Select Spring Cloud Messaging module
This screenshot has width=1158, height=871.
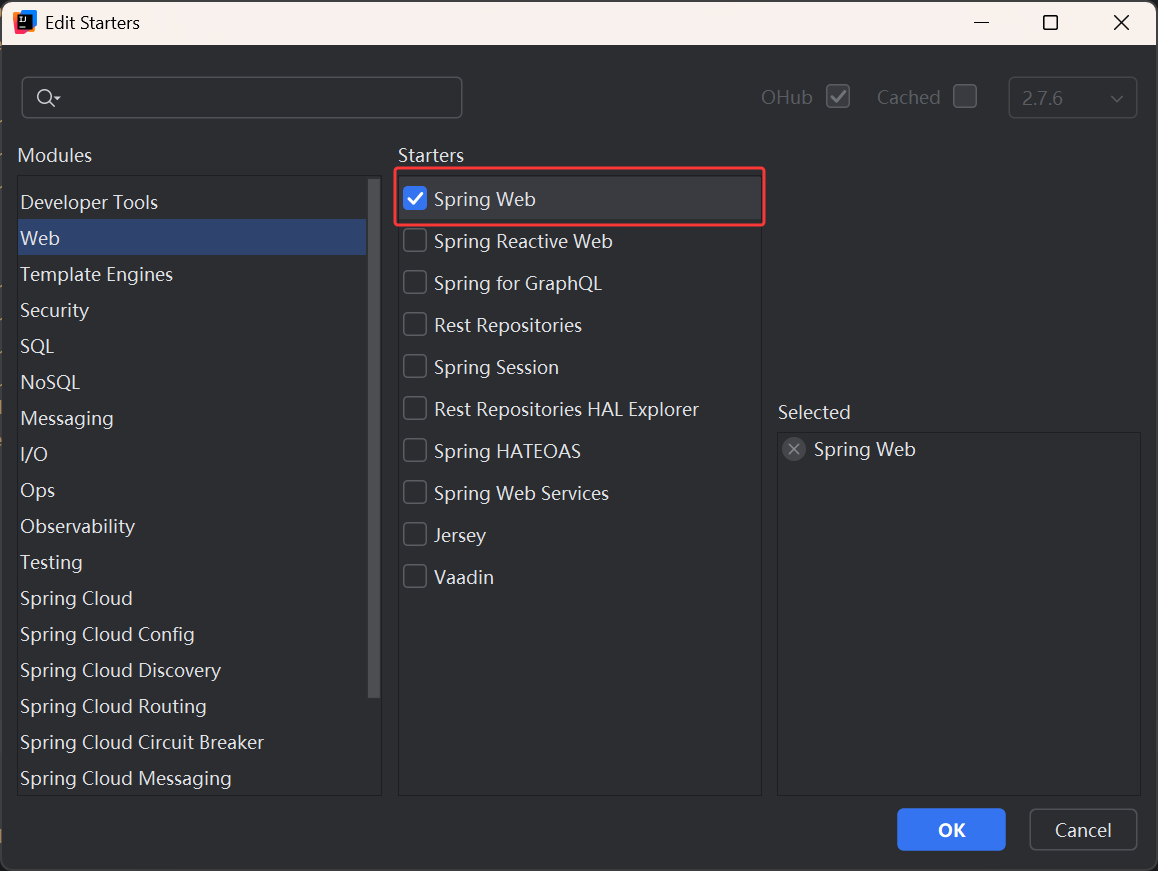pyautogui.click(x=192, y=779)
